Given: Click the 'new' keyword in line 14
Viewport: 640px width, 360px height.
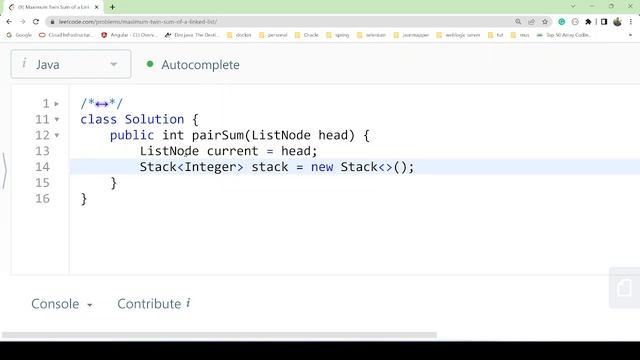Looking at the screenshot, I should pyautogui.click(x=322, y=167).
